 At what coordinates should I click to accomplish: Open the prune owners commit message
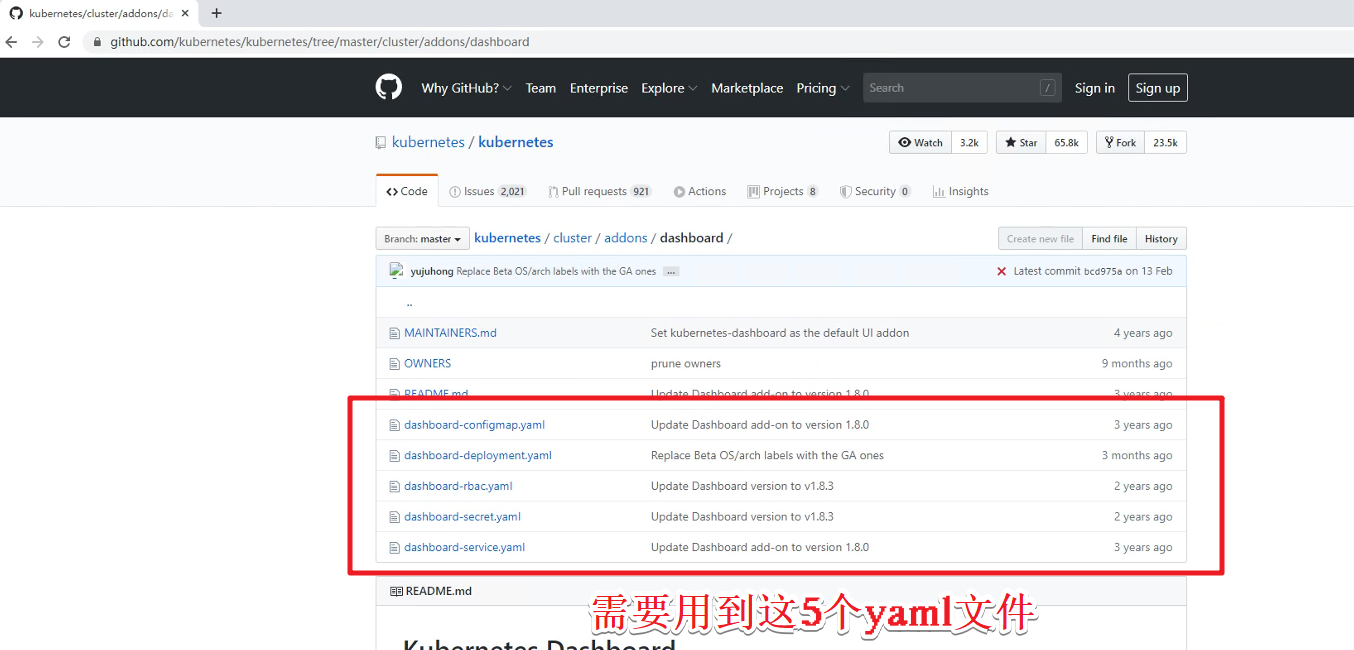[x=686, y=363]
